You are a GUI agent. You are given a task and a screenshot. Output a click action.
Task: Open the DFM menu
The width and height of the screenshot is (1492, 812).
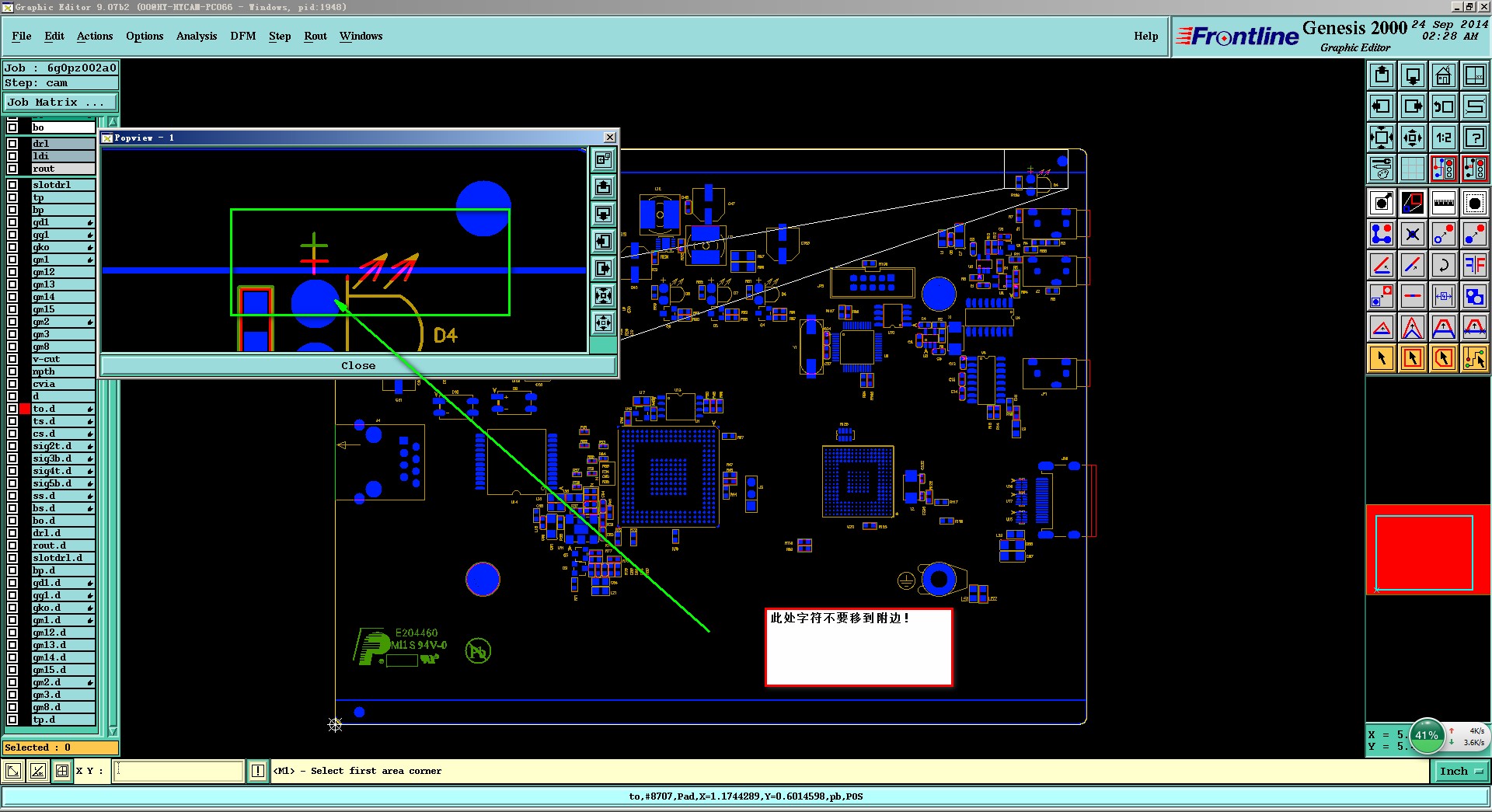click(x=243, y=36)
